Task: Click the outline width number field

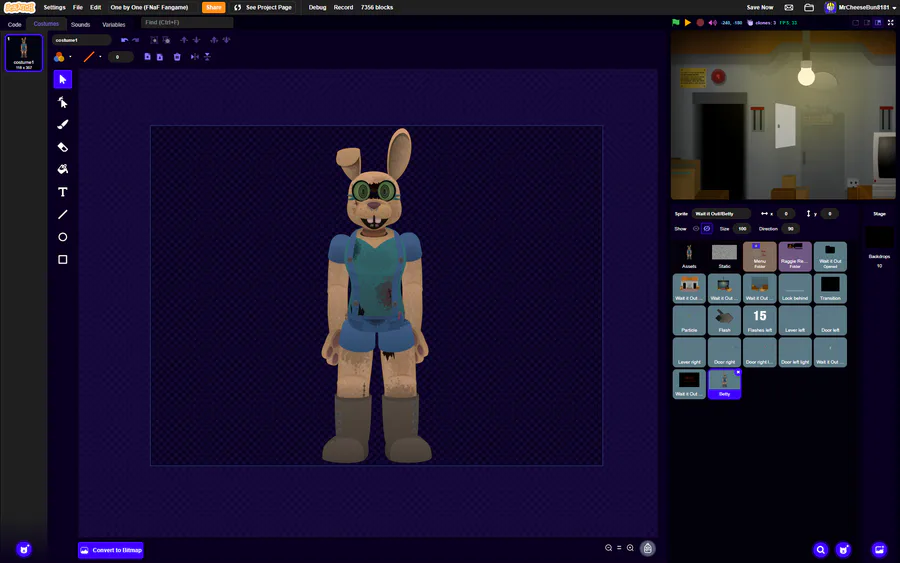Action: click(x=121, y=57)
